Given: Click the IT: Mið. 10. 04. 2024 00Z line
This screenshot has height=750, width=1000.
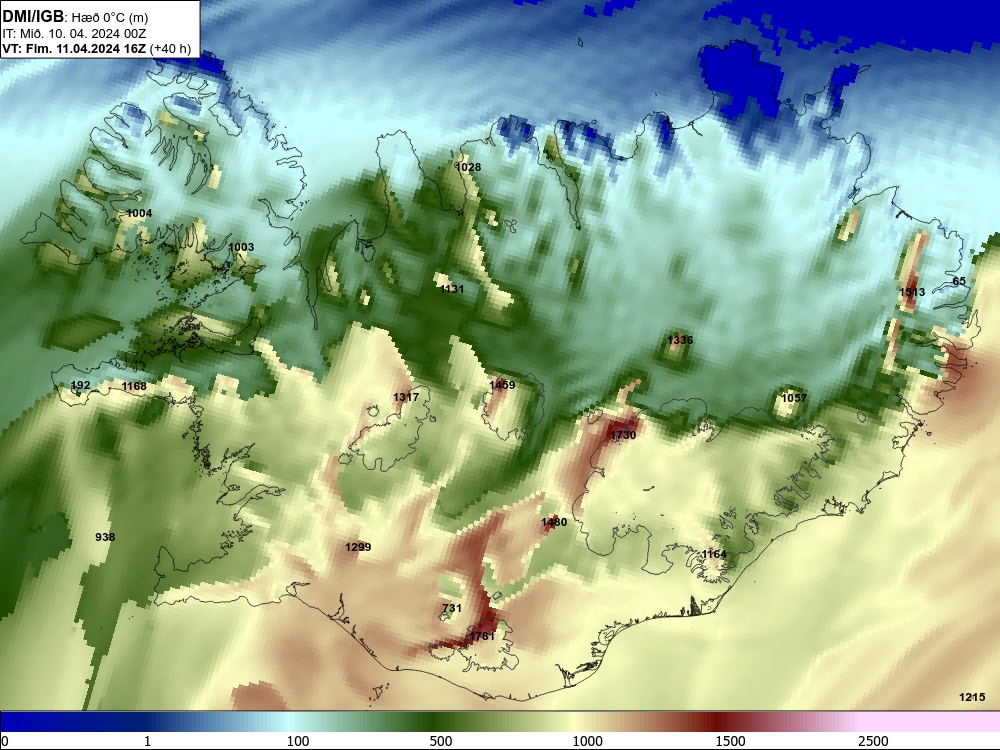Looking at the screenshot, I should pyautogui.click(x=75, y=34).
